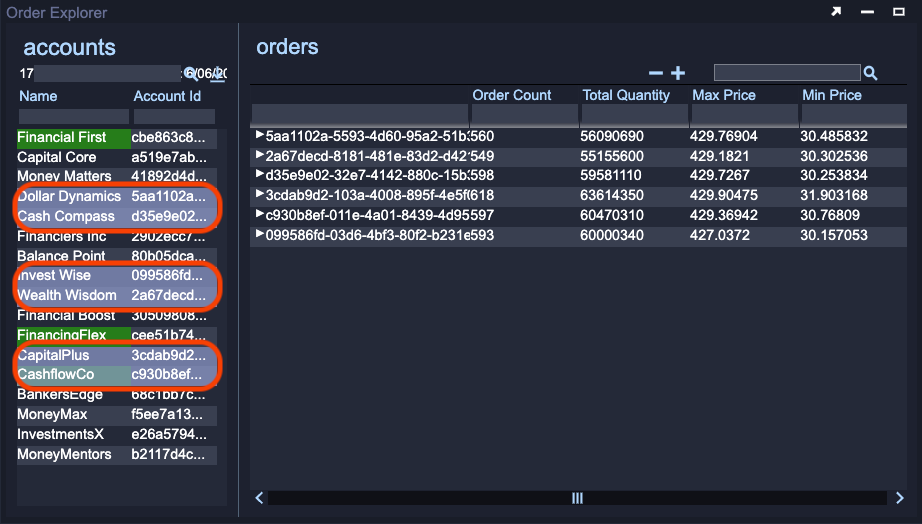The height and width of the screenshot is (524, 922).
Task: Deselect the Dollar Dynamics account row
Action: pos(70,196)
